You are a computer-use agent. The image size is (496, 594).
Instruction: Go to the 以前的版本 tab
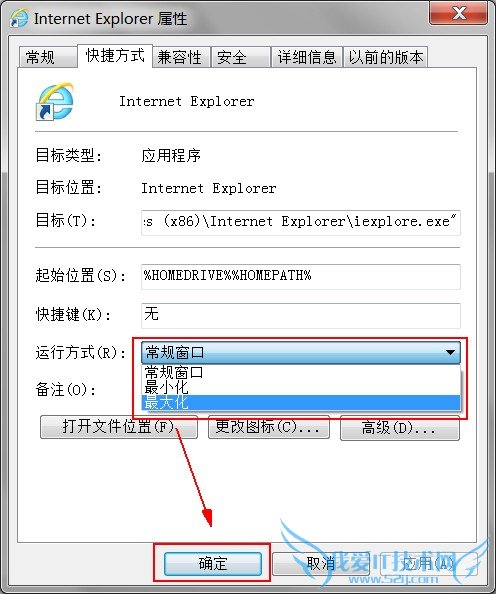pos(386,58)
